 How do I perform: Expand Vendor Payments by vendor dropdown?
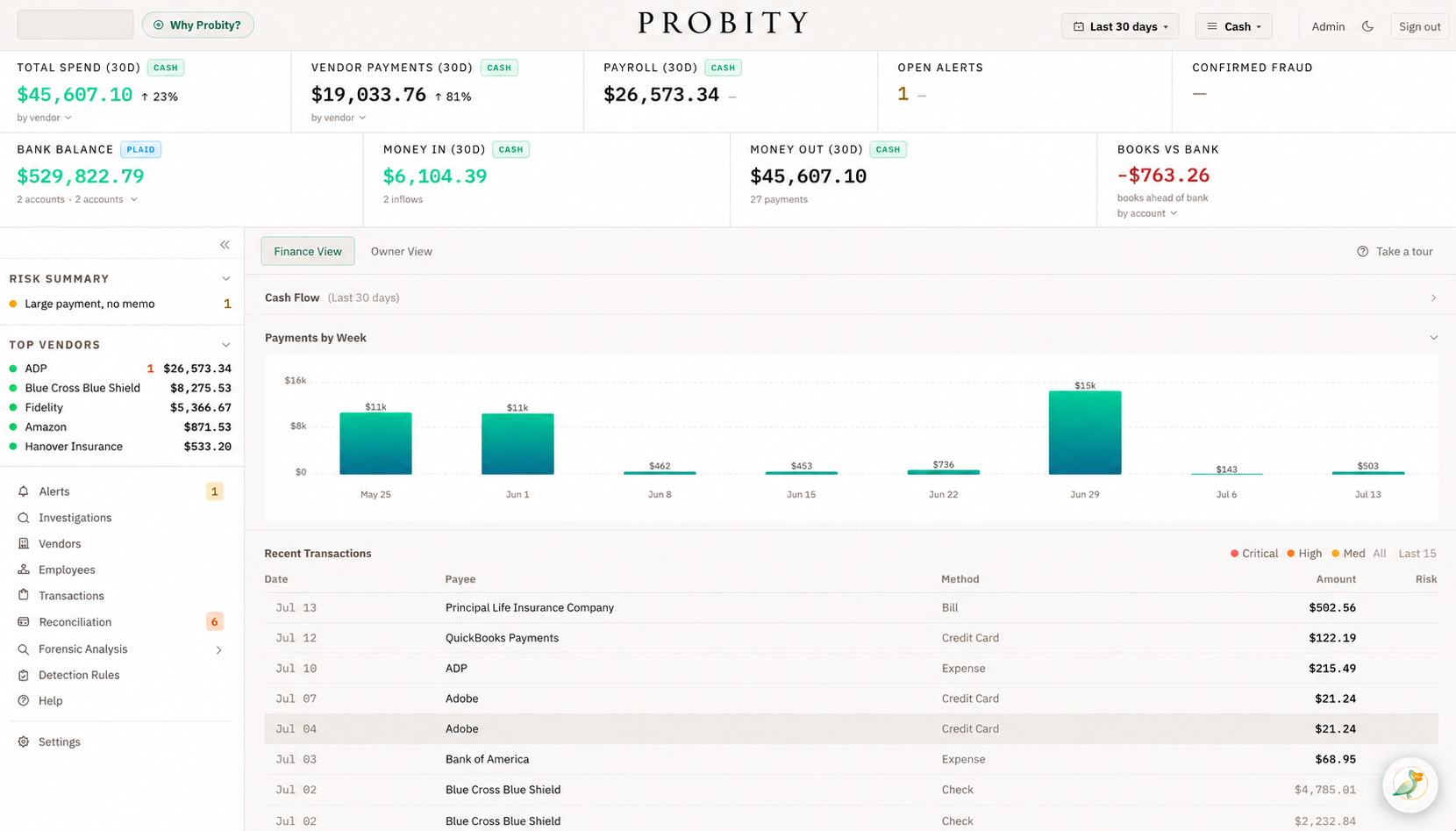(339, 118)
